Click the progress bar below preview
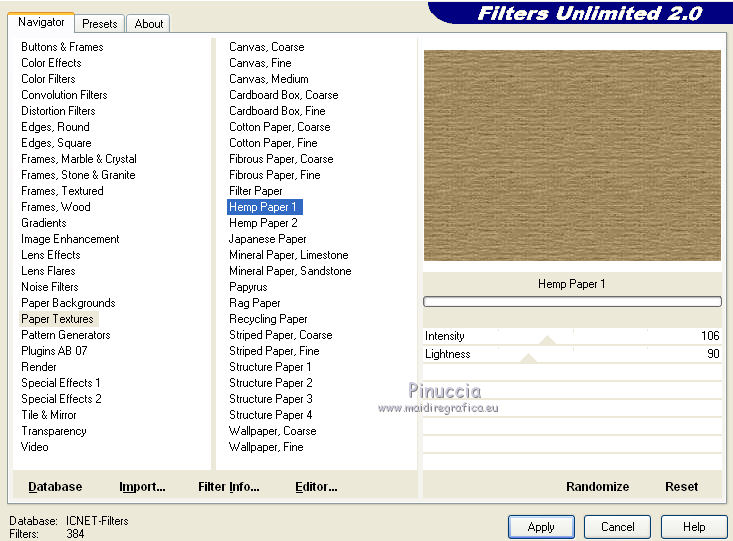Screen dimensions: 733x541 point(572,302)
